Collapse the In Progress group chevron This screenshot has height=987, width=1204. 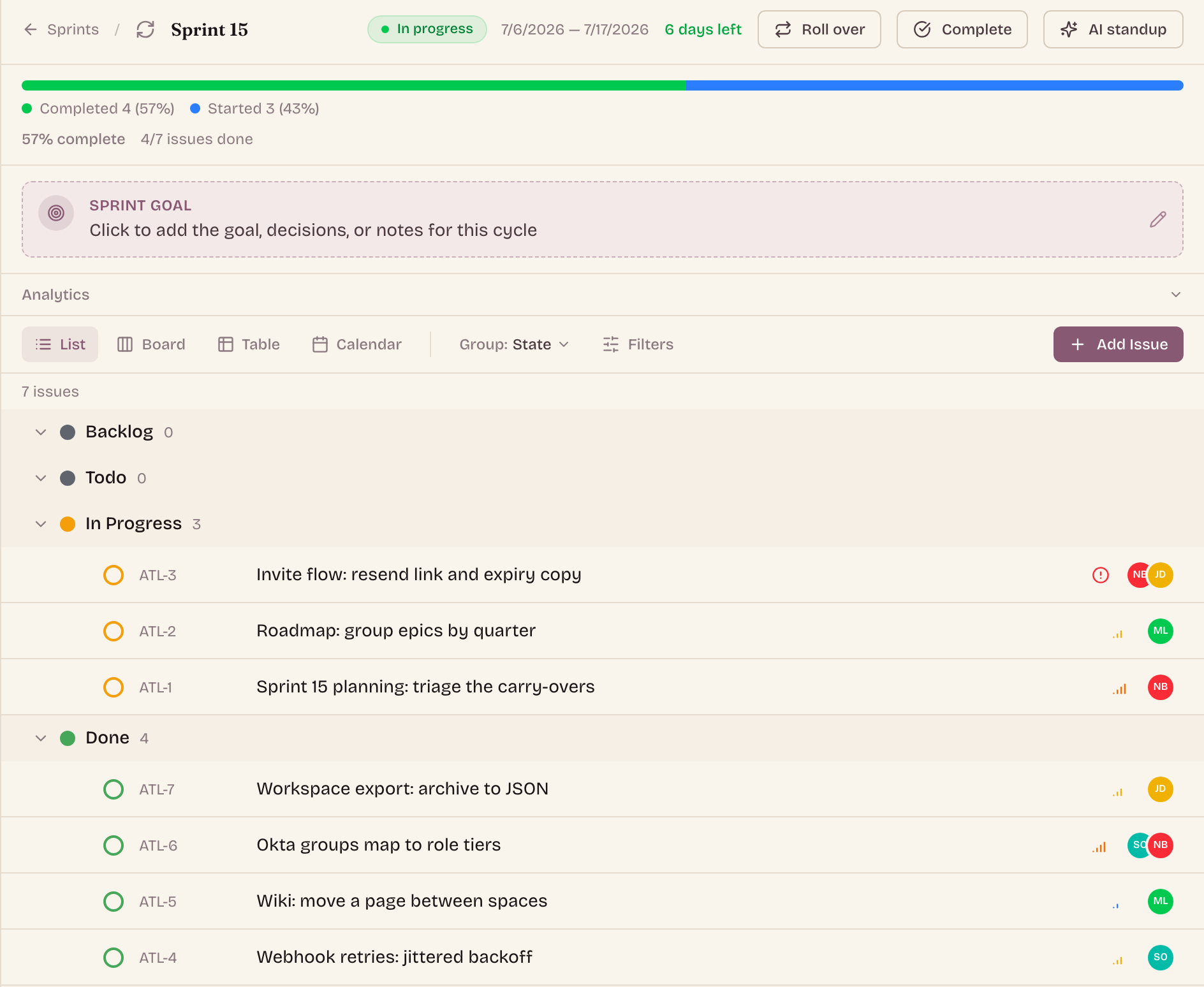pos(41,524)
